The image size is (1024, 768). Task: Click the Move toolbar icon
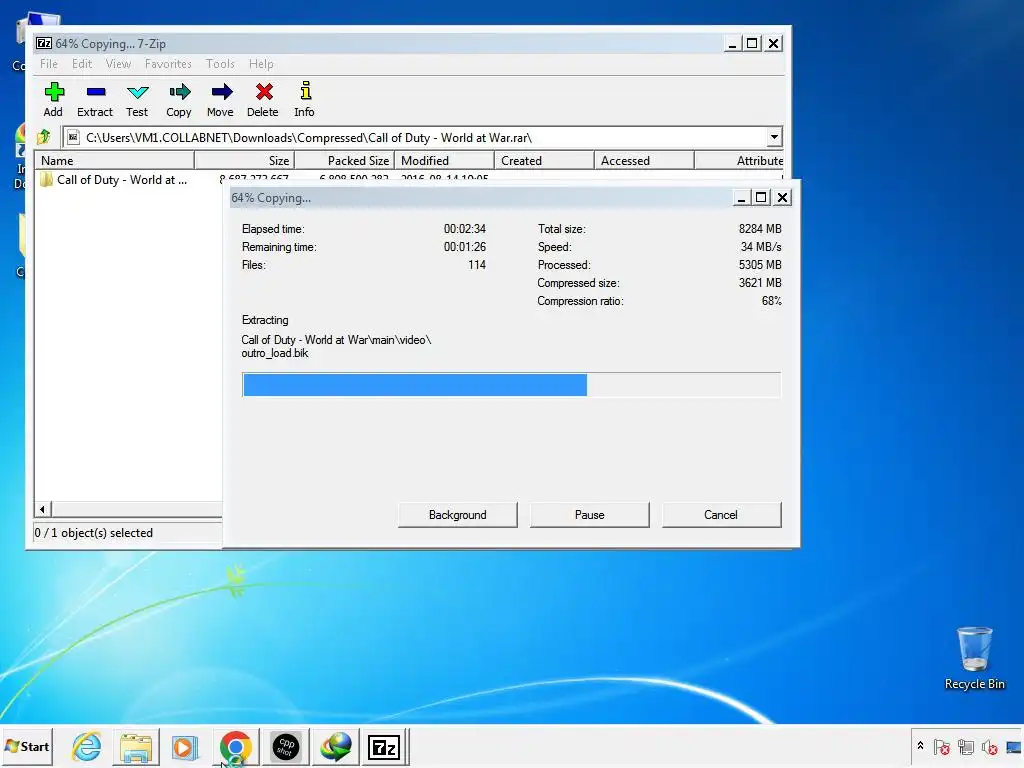(221, 99)
